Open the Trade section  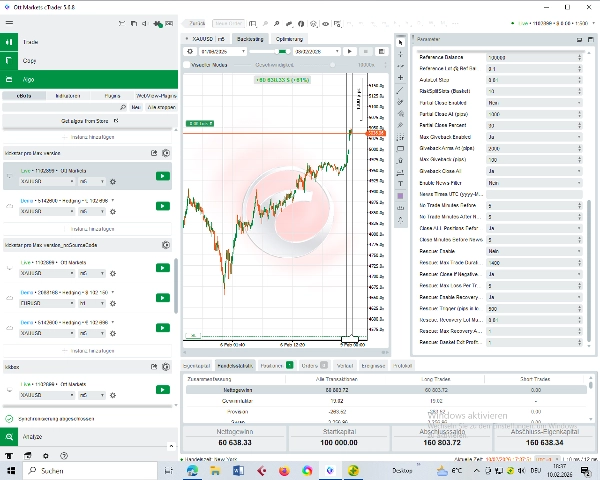coord(89,42)
